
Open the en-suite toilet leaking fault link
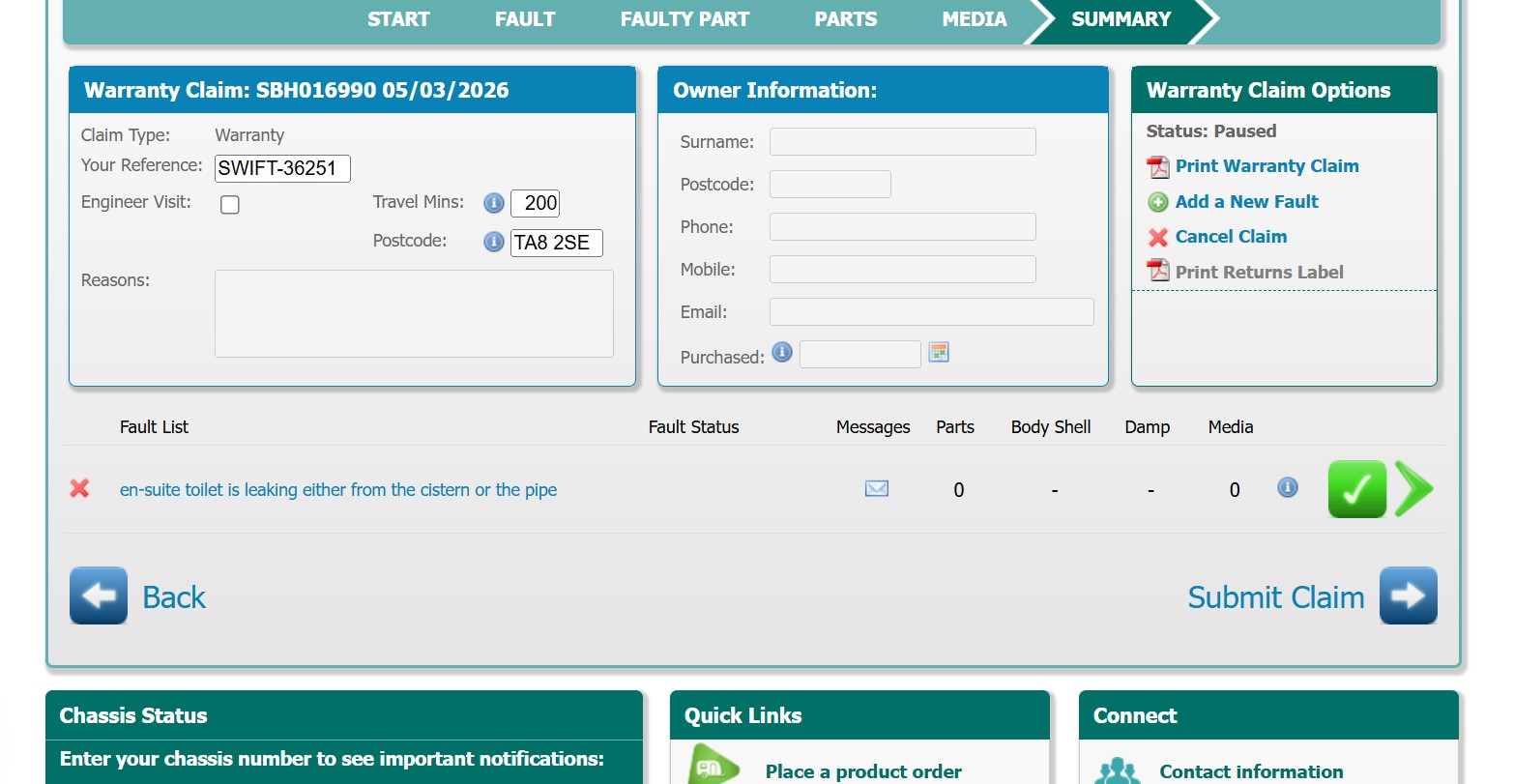338,490
